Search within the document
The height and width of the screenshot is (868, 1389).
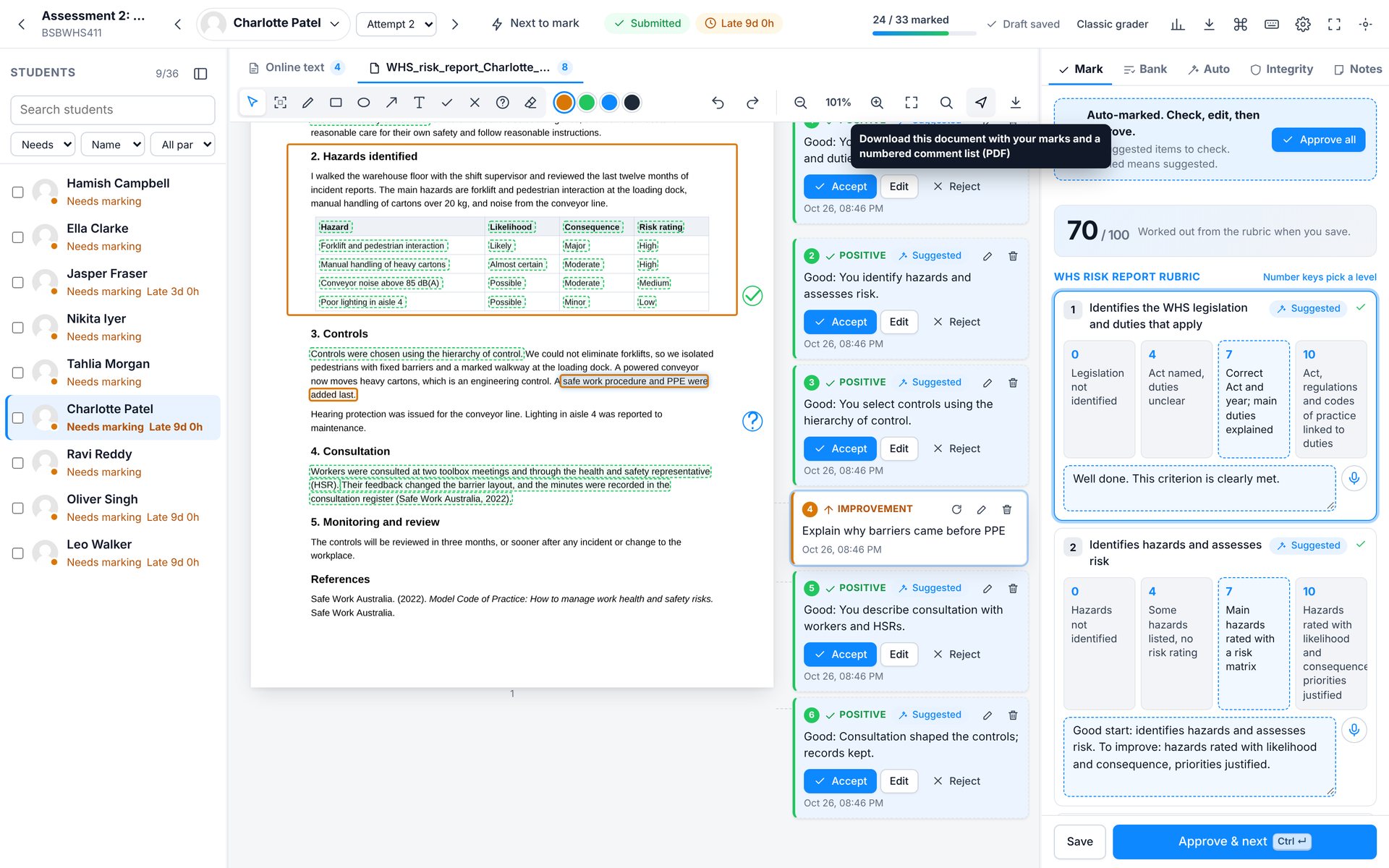tap(946, 103)
